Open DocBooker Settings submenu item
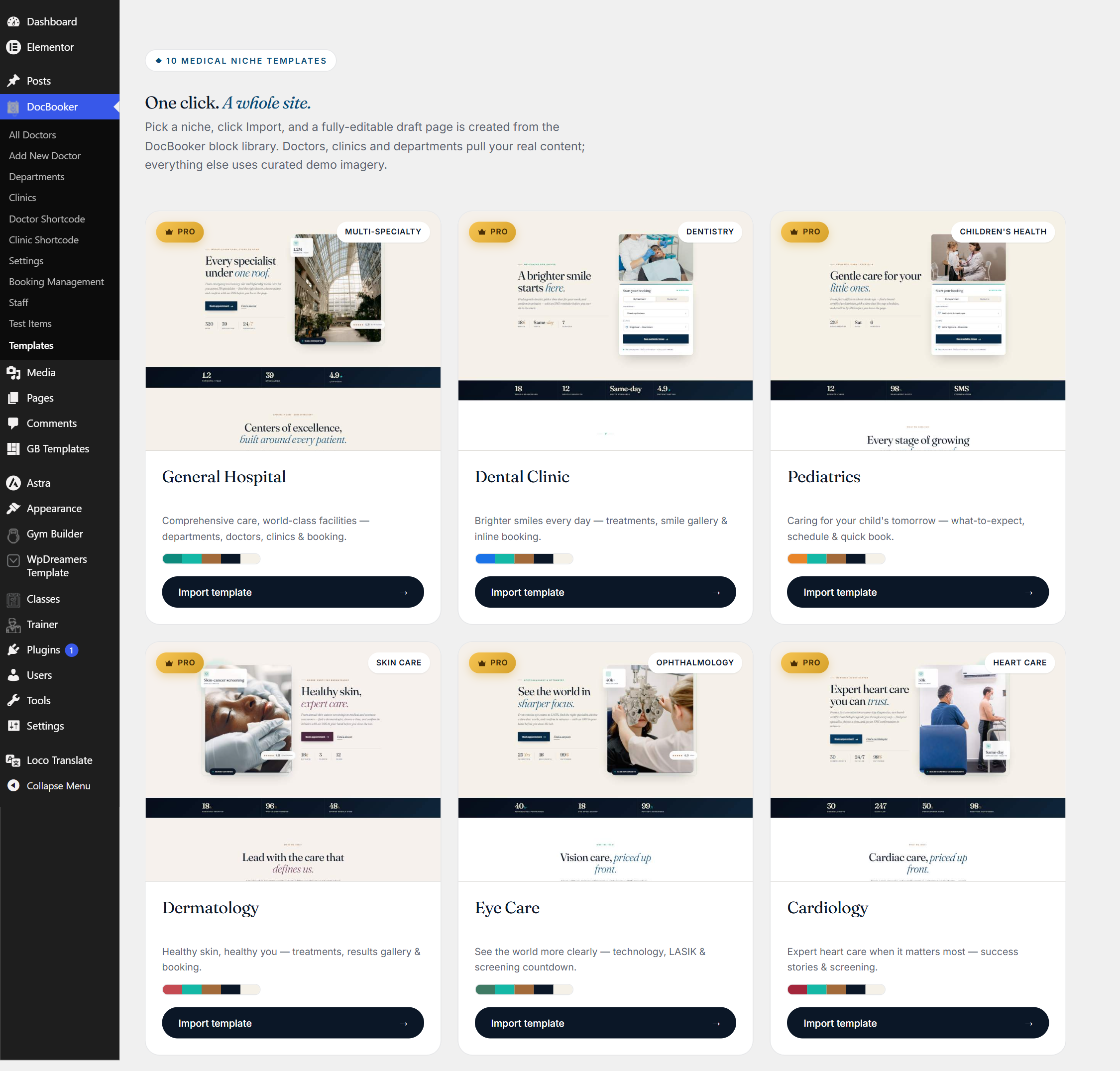This screenshot has width=1120, height=1071. pos(26,261)
